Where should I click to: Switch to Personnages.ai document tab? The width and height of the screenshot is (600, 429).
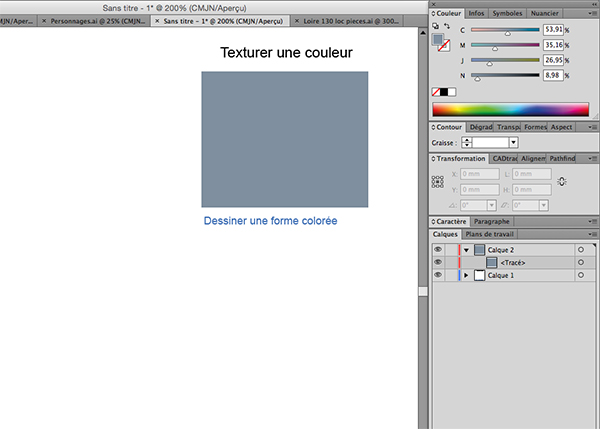click(x=92, y=20)
